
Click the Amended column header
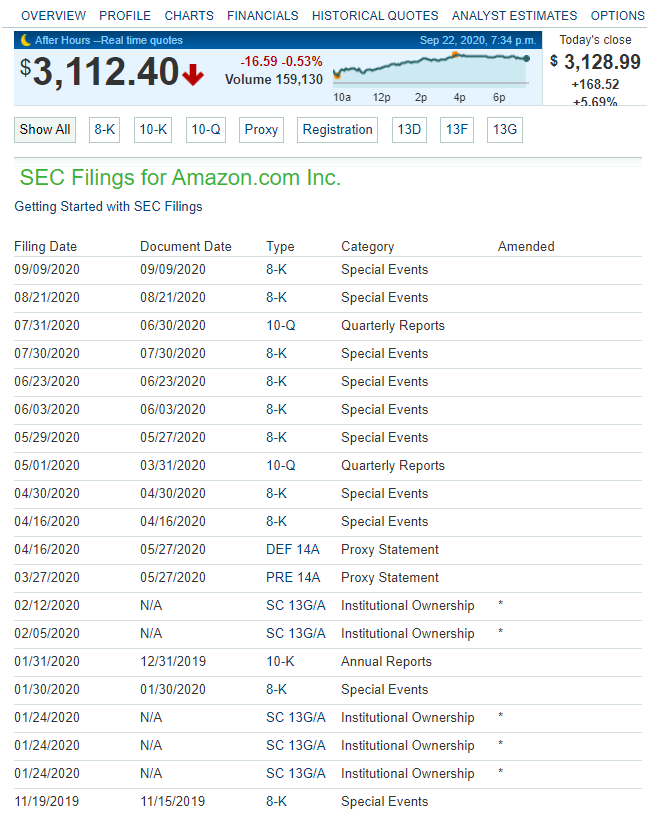tap(526, 246)
